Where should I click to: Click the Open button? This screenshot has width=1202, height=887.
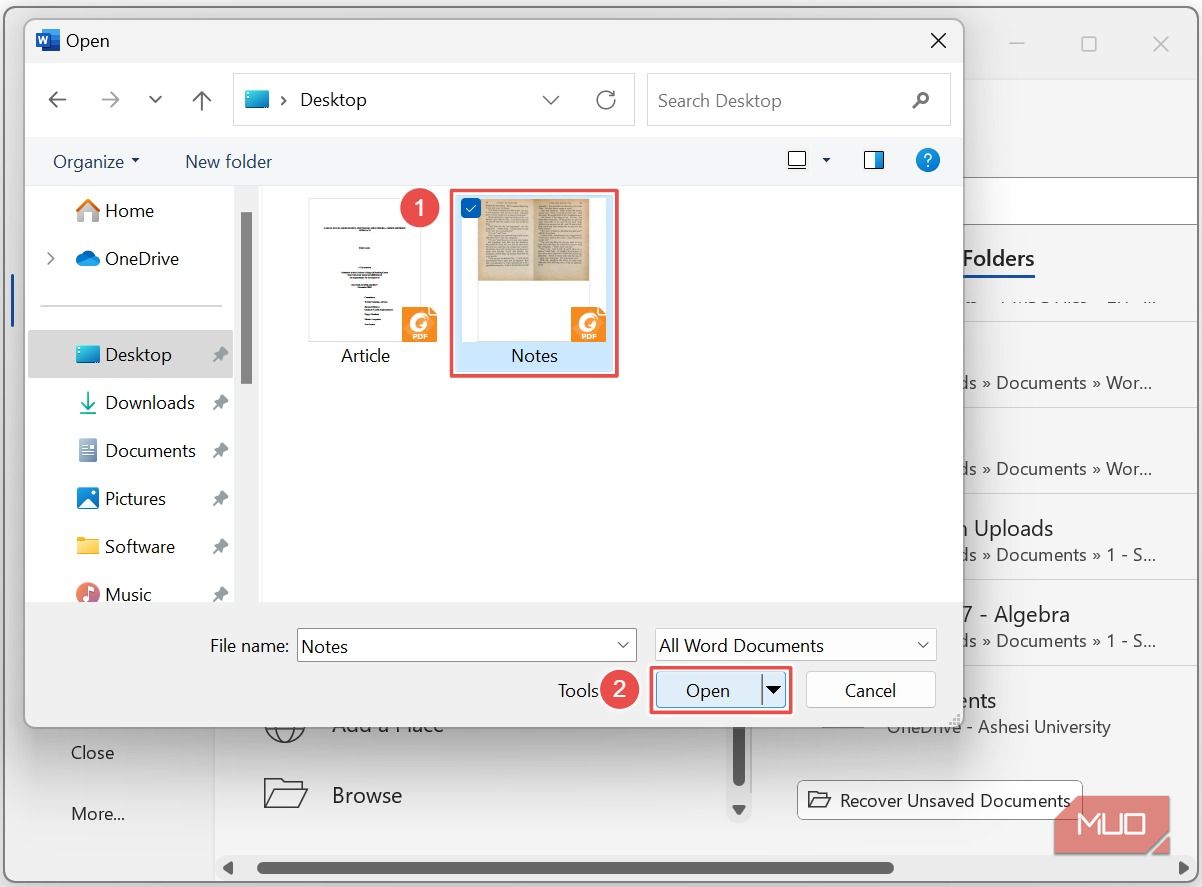pyautogui.click(x=708, y=690)
